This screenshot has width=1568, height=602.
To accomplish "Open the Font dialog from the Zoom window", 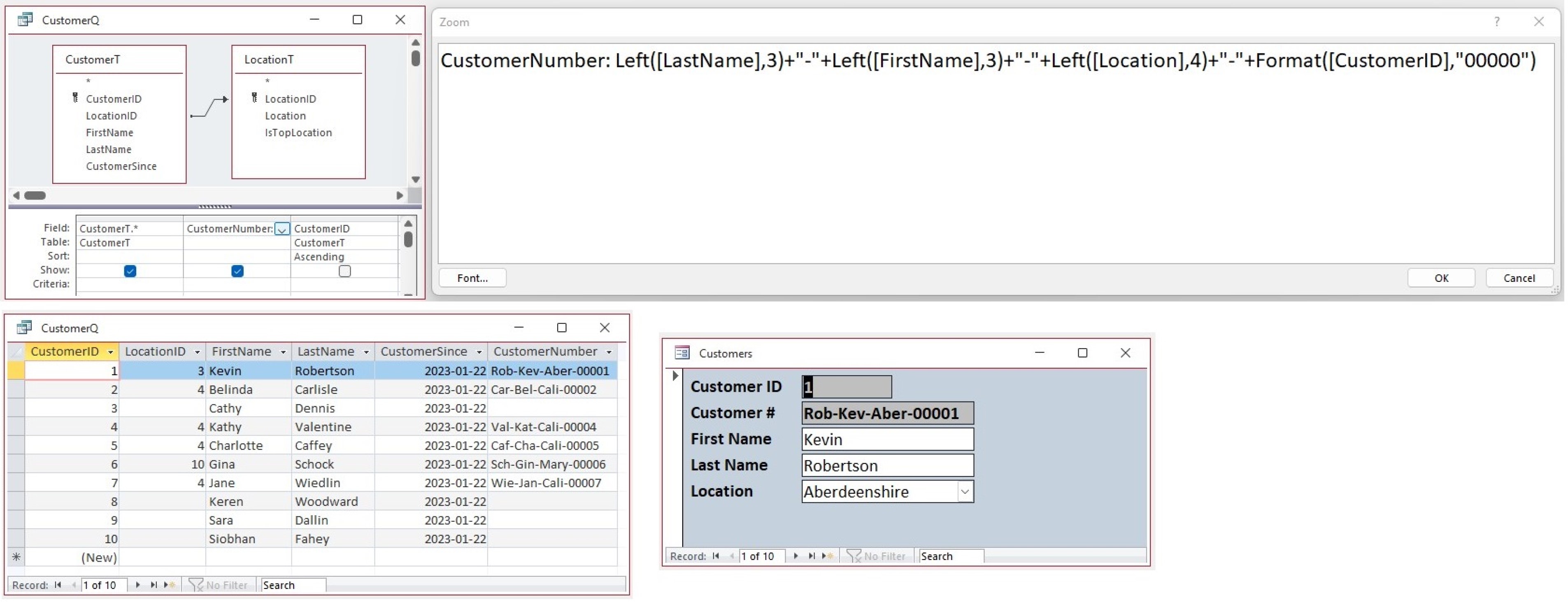I will (x=472, y=278).
